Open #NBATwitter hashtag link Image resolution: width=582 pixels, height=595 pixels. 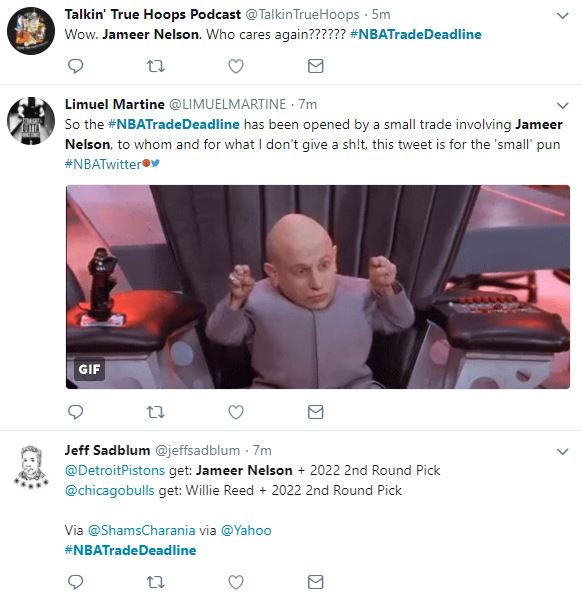click(103, 164)
